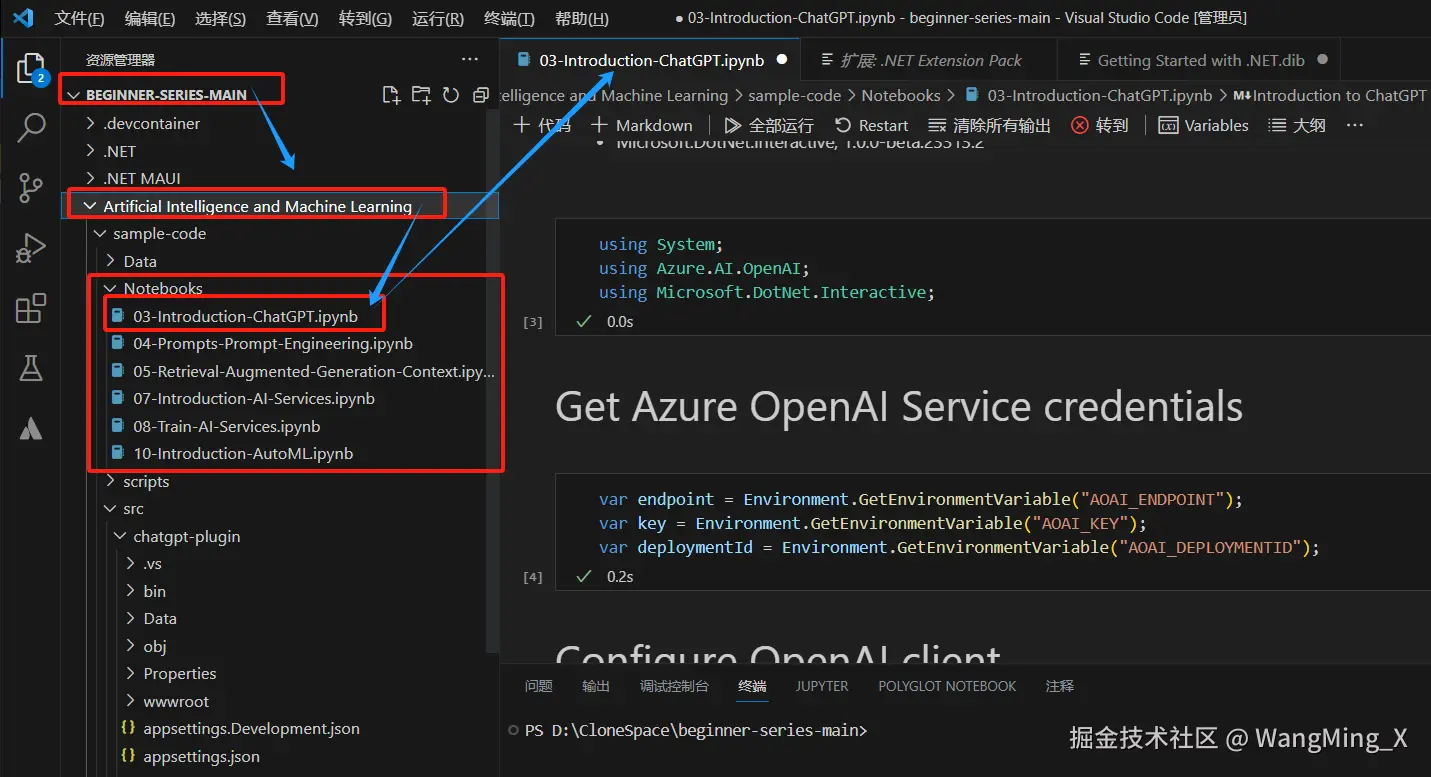Screen dimensions: 1431x777
Task: Open 10-Introduction-AutoML.ipynb file
Action: (243, 453)
